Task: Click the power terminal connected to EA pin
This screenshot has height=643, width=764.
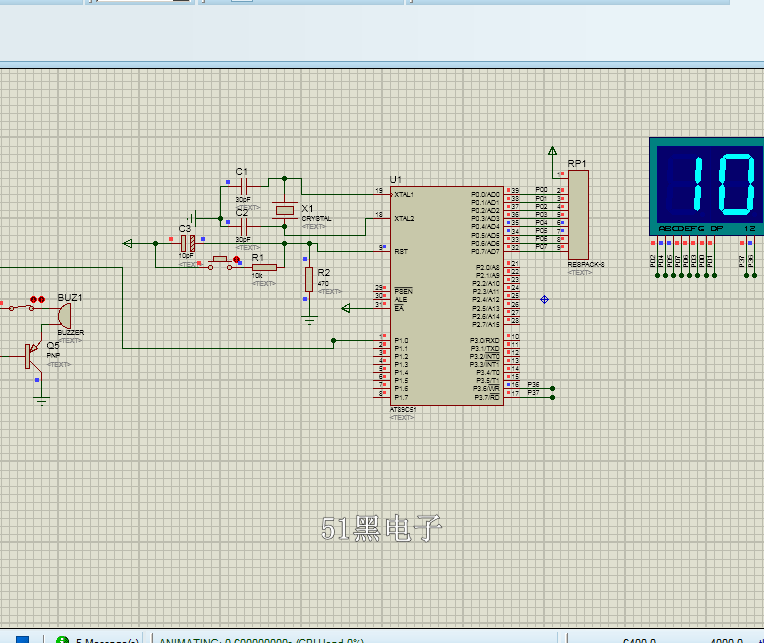Action: [x=346, y=308]
